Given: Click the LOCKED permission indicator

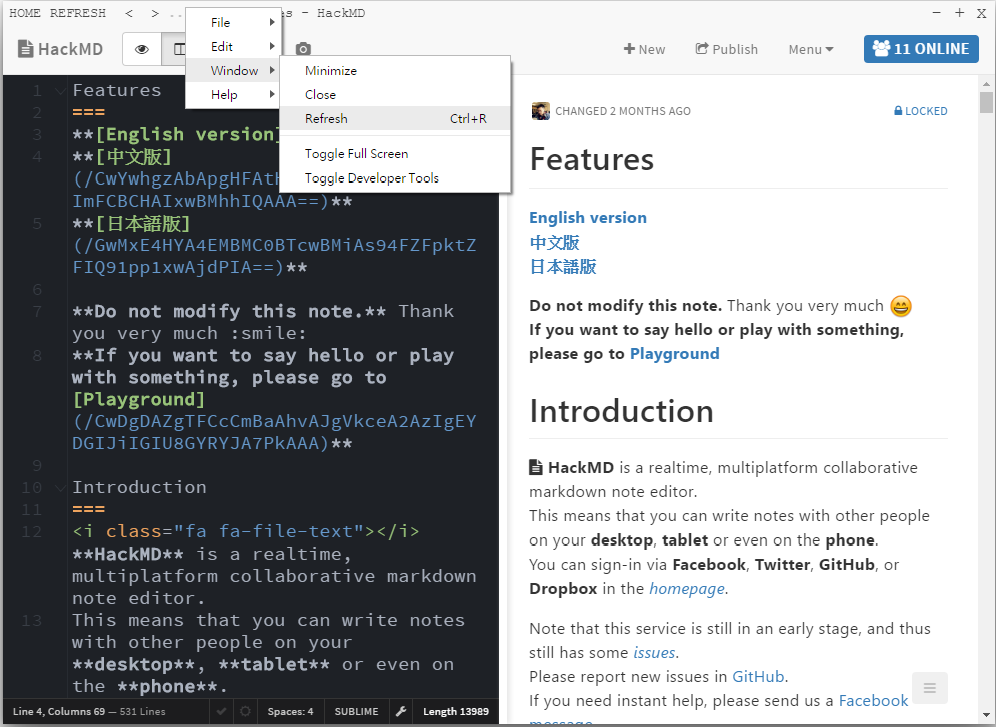Looking at the screenshot, I should coord(920,111).
